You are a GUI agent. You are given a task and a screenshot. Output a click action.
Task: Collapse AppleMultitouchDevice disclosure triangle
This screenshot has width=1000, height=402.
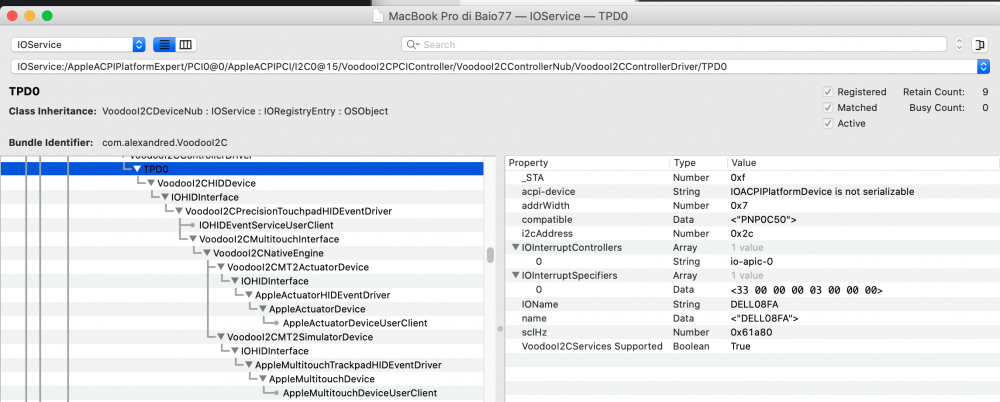click(263, 379)
